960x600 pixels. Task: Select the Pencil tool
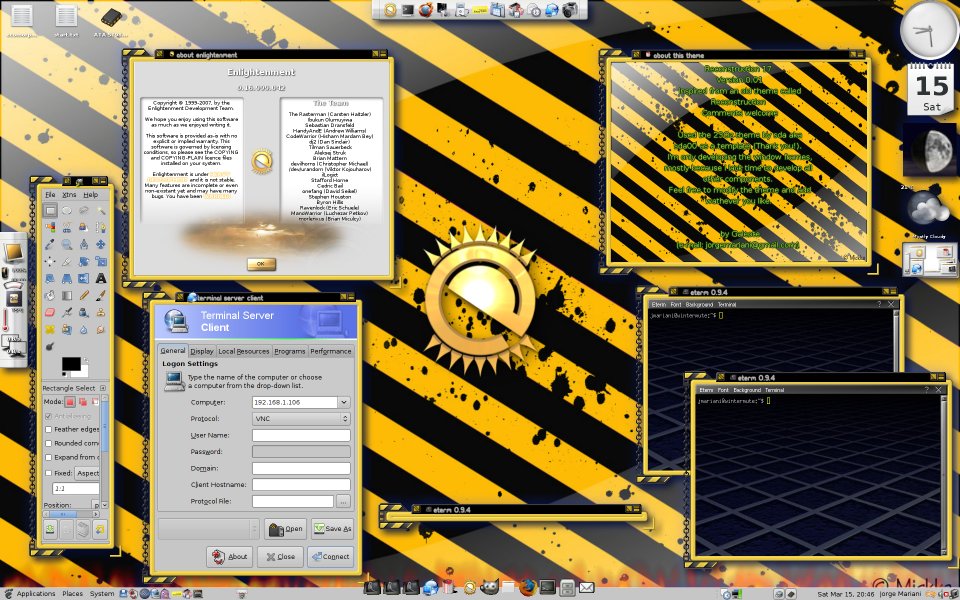pyautogui.click(x=84, y=296)
